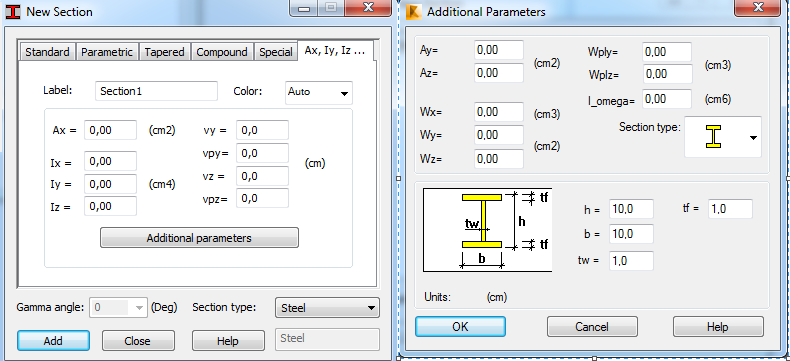Click the vz input field
The image size is (790, 361).
(262, 176)
